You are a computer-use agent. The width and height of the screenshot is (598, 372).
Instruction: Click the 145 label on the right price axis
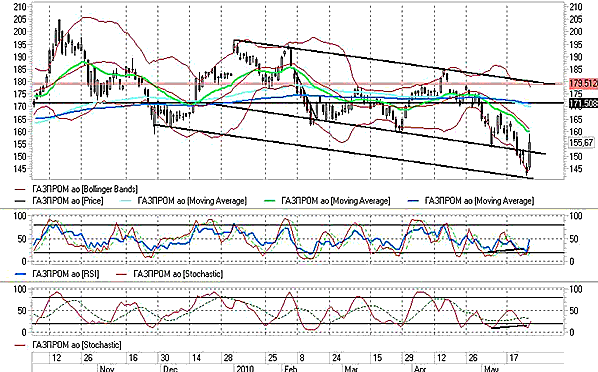tap(576, 169)
